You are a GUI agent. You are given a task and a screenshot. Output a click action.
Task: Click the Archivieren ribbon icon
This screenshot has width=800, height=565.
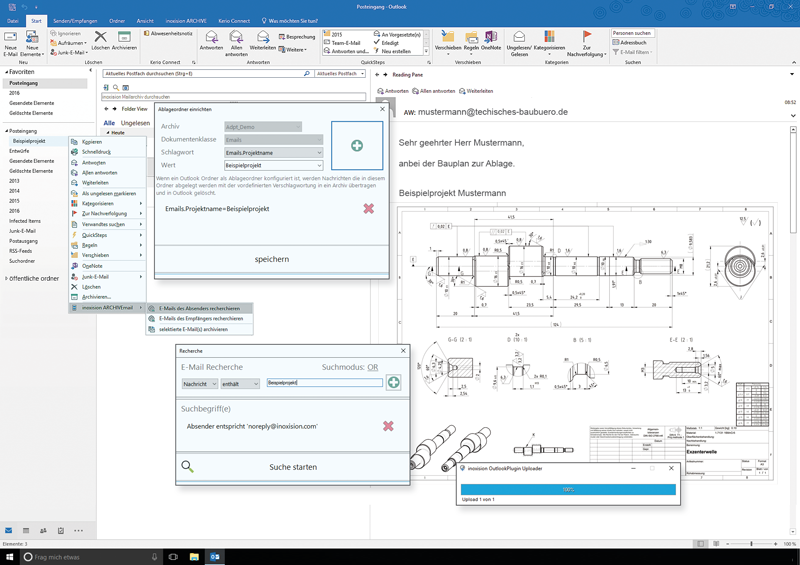(x=124, y=39)
